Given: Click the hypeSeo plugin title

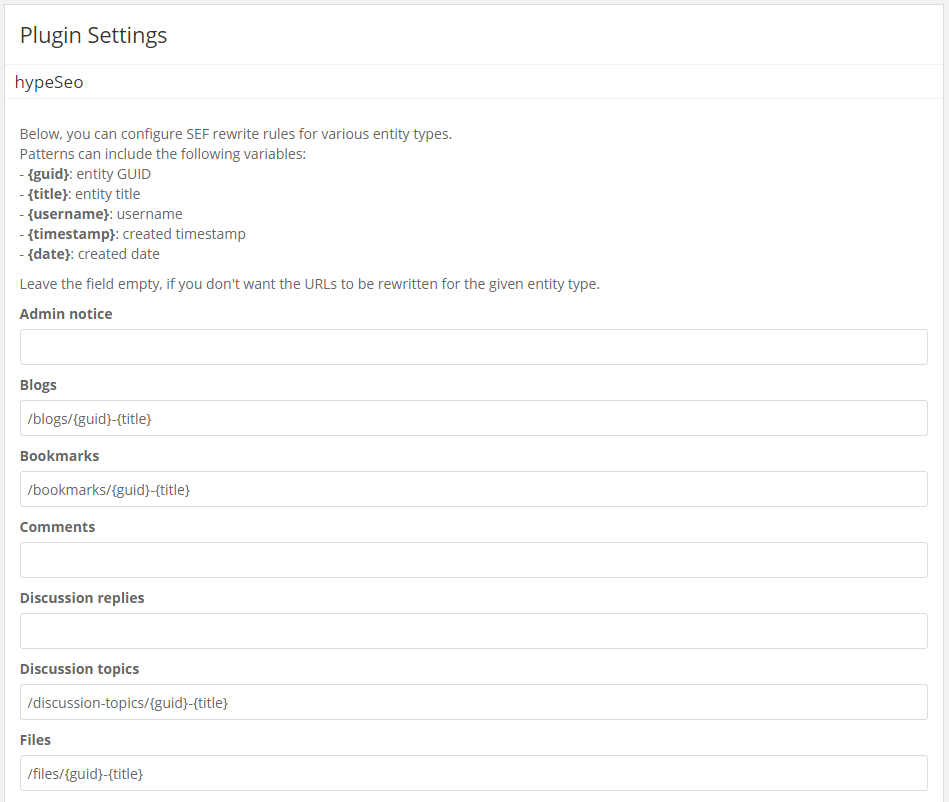Looking at the screenshot, I should click(x=49, y=82).
